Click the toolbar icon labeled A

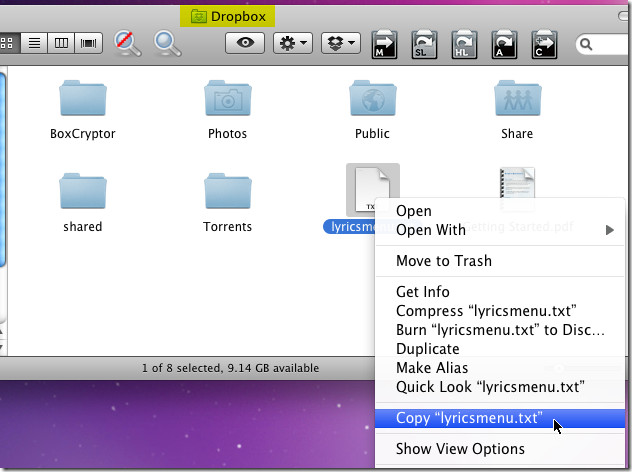[505, 44]
